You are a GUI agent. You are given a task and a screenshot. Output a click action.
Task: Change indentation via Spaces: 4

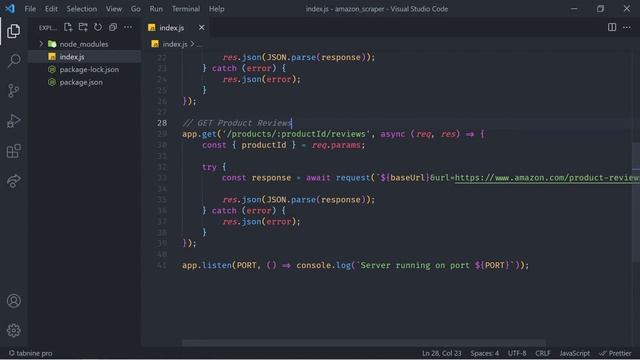coord(484,353)
